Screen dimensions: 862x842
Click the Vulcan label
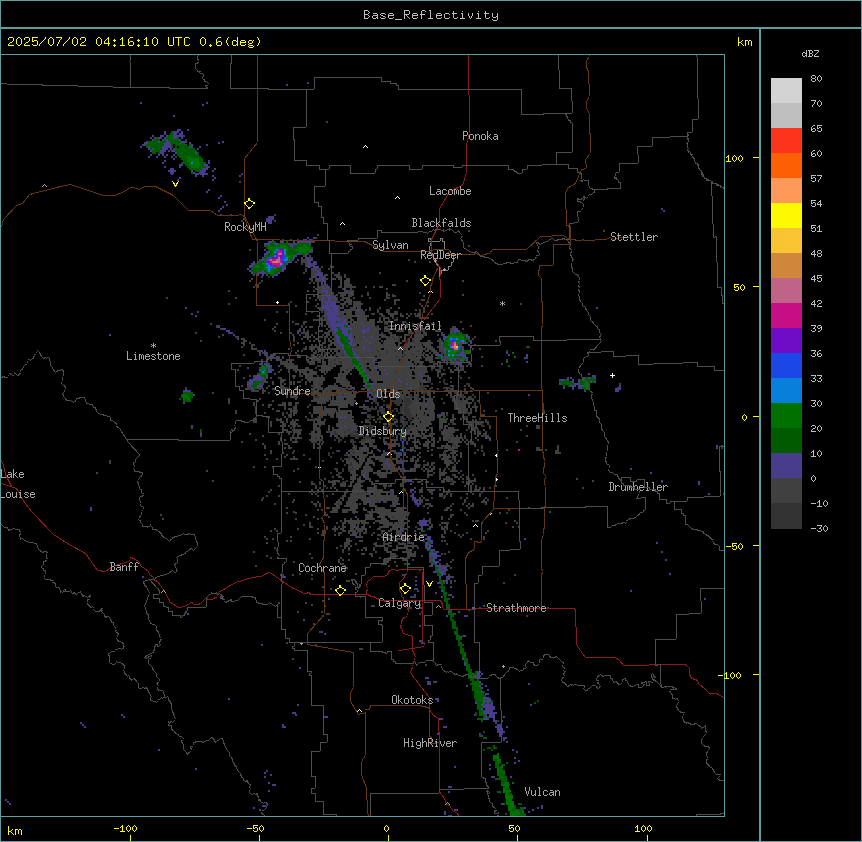pos(543,792)
